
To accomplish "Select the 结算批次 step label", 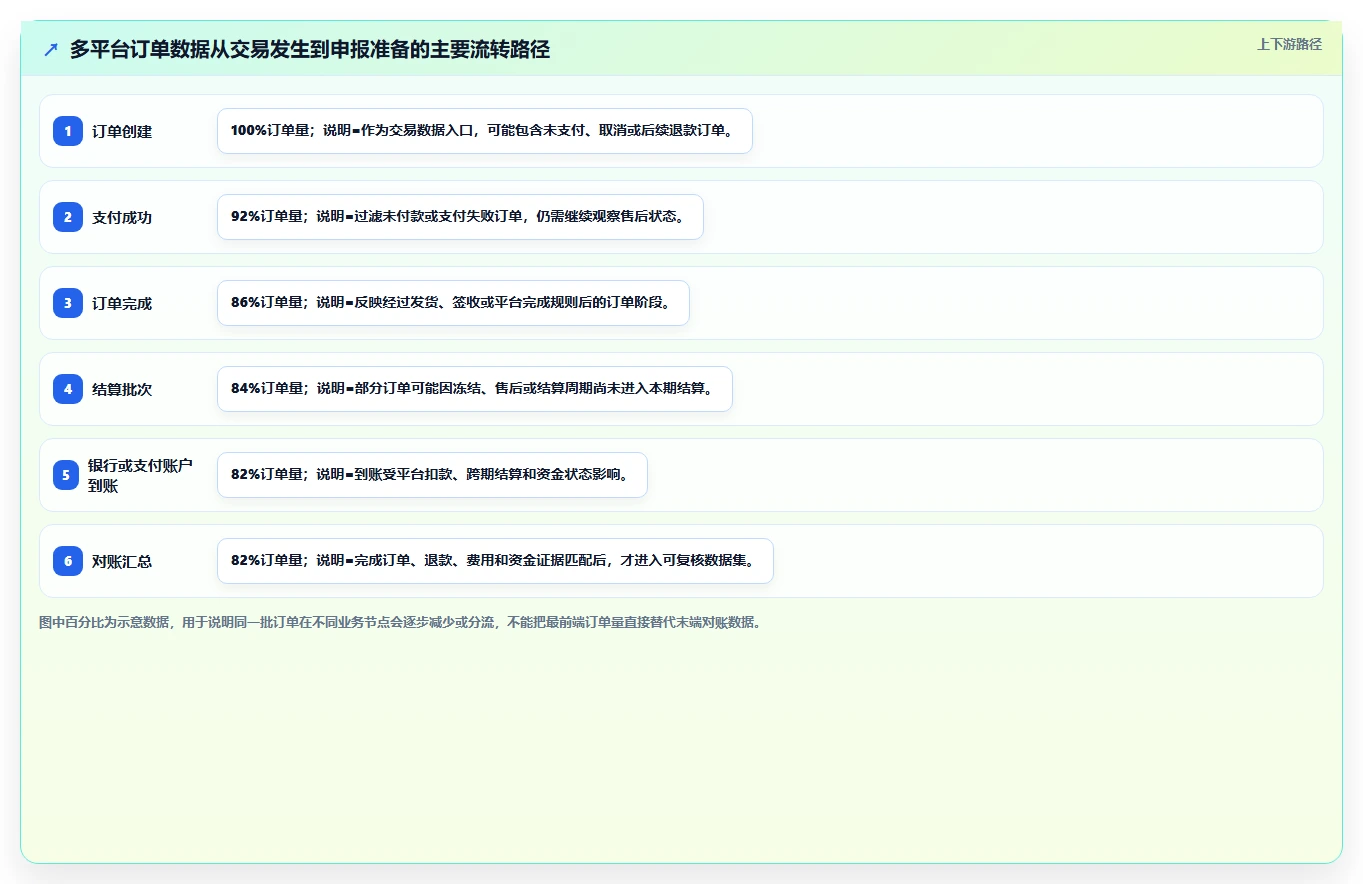I will 122,390.
